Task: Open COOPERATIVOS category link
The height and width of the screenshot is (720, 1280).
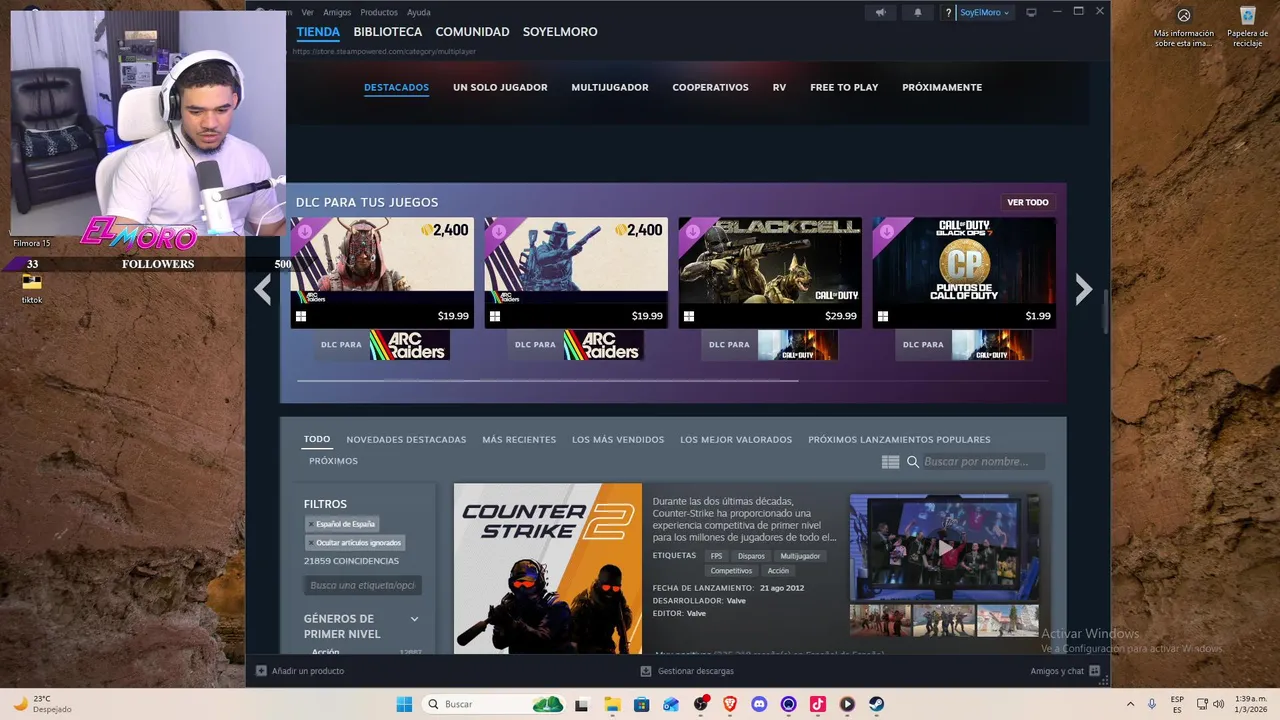Action: click(x=710, y=87)
